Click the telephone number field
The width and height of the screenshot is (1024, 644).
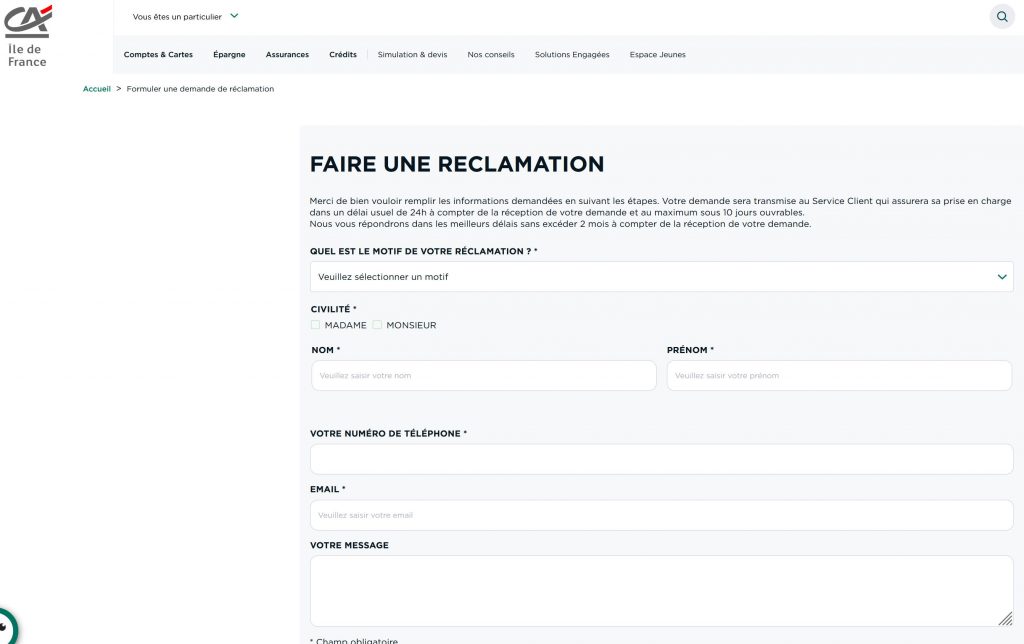coord(661,460)
